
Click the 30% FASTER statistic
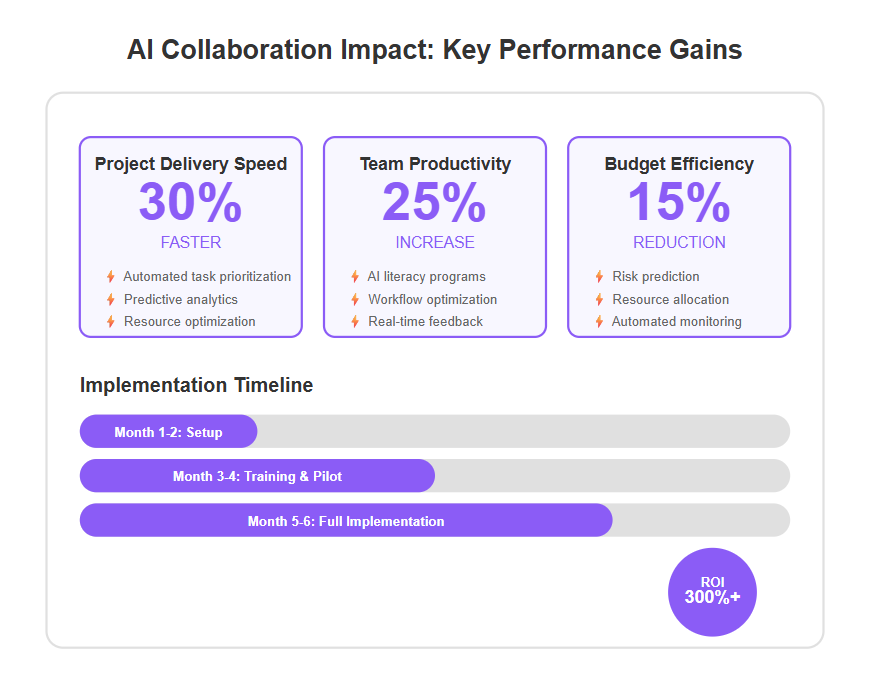(x=191, y=215)
